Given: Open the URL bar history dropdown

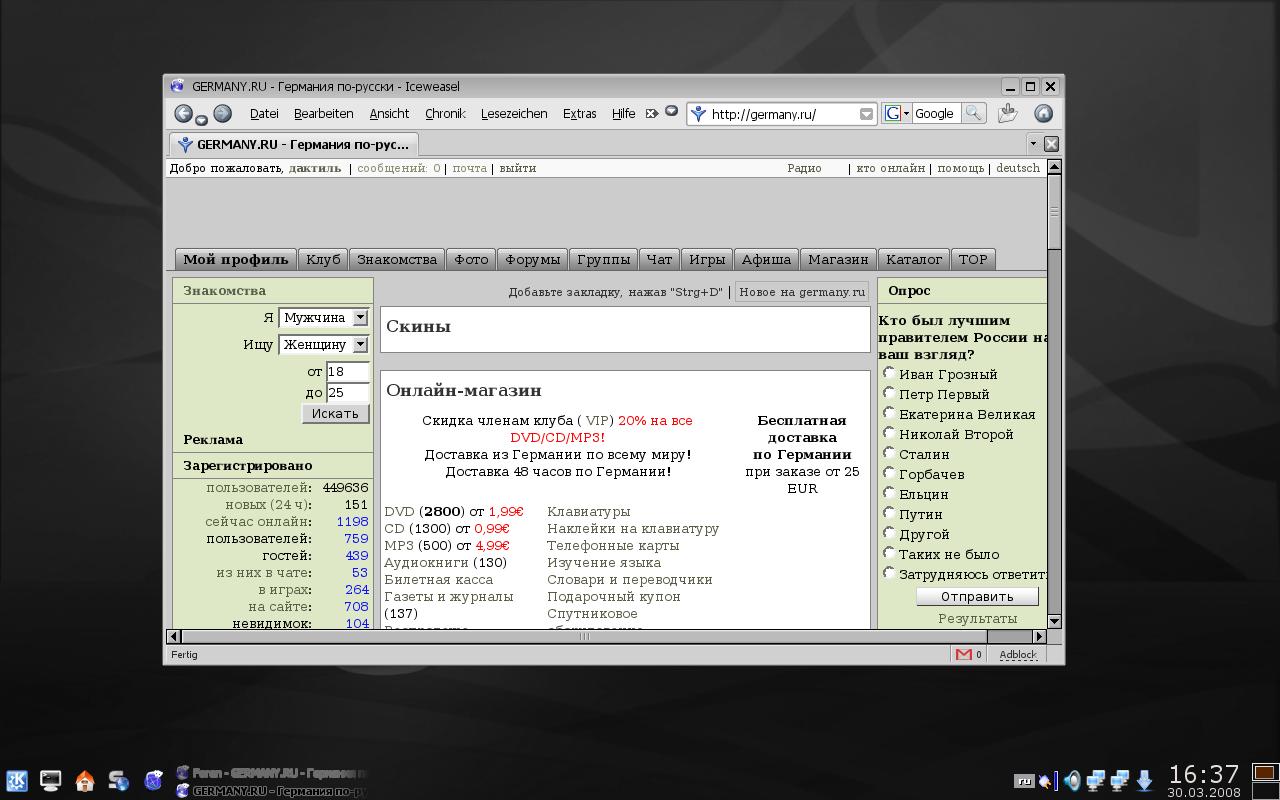Looking at the screenshot, I should tap(866, 114).
